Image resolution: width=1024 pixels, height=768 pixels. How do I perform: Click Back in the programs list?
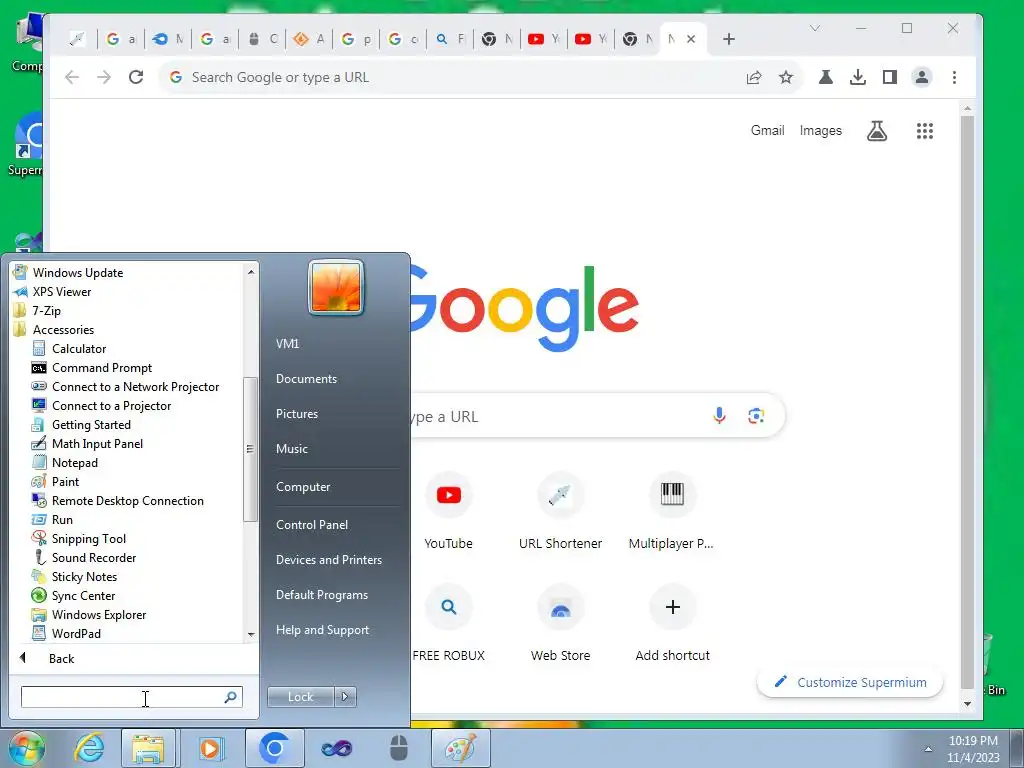(61, 658)
